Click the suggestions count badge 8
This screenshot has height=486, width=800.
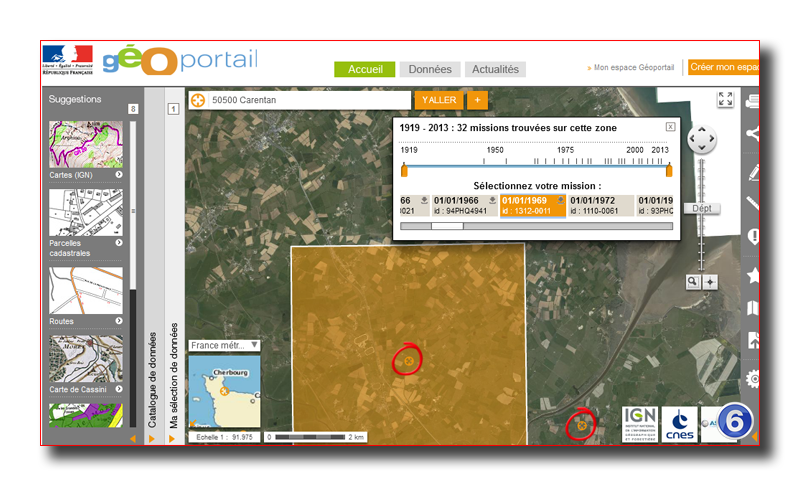[133, 109]
